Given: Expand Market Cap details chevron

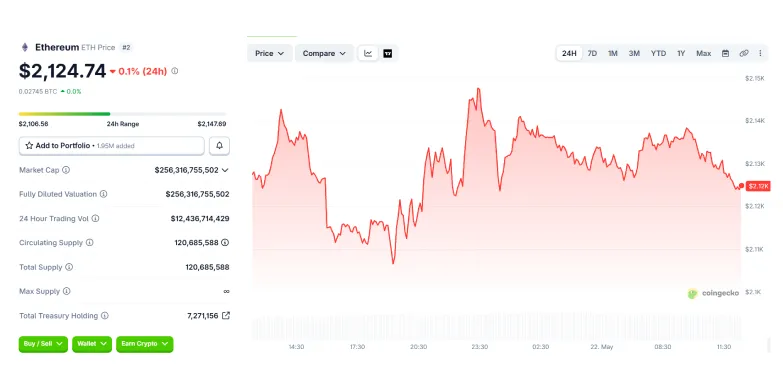Looking at the screenshot, I should pyautogui.click(x=225, y=170).
